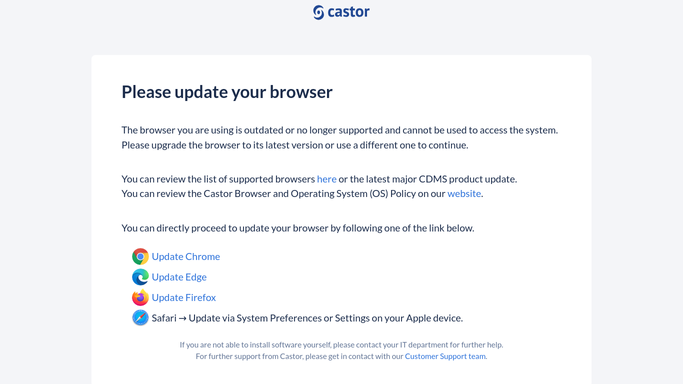The height and width of the screenshot is (384, 683).
Task: Click the outdated browser warning sentence
Action: pos(340,130)
